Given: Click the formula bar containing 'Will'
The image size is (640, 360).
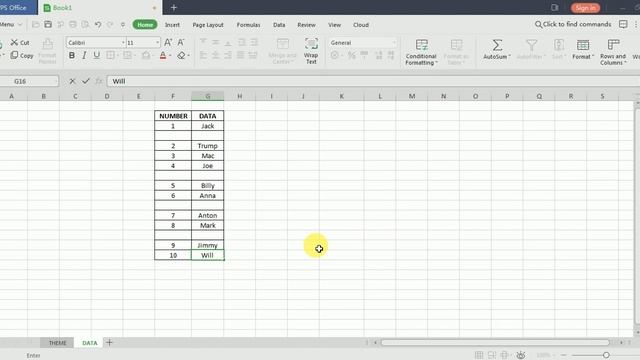Looking at the screenshot, I should click(373, 81).
